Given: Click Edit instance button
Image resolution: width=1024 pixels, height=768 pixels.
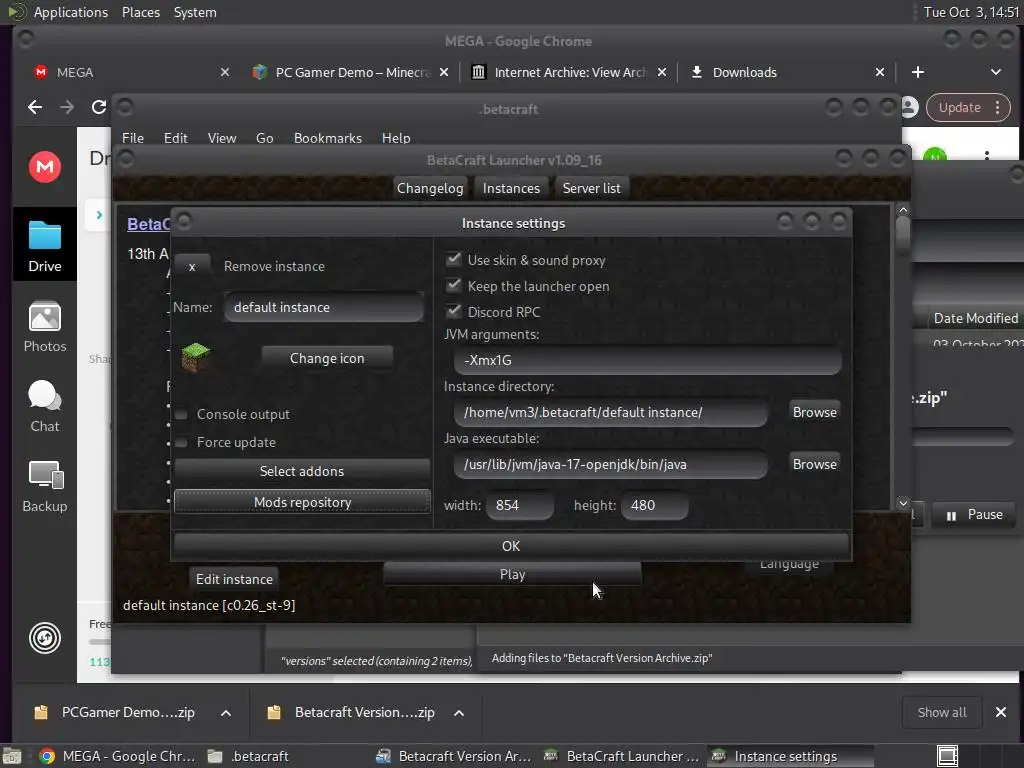Looking at the screenshot, I should tap(234, 579).
